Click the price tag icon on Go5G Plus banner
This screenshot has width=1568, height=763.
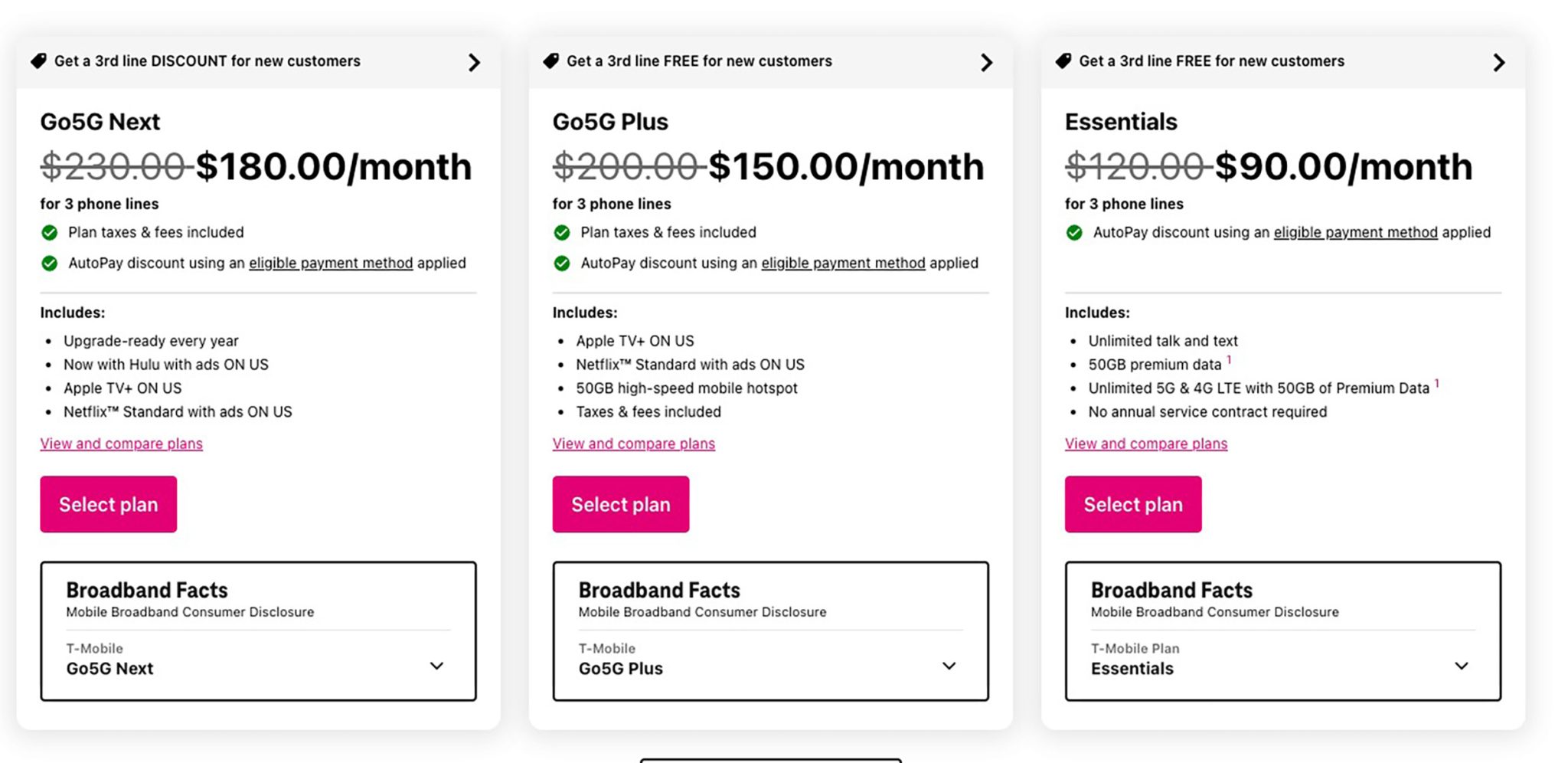pos(551,61)
